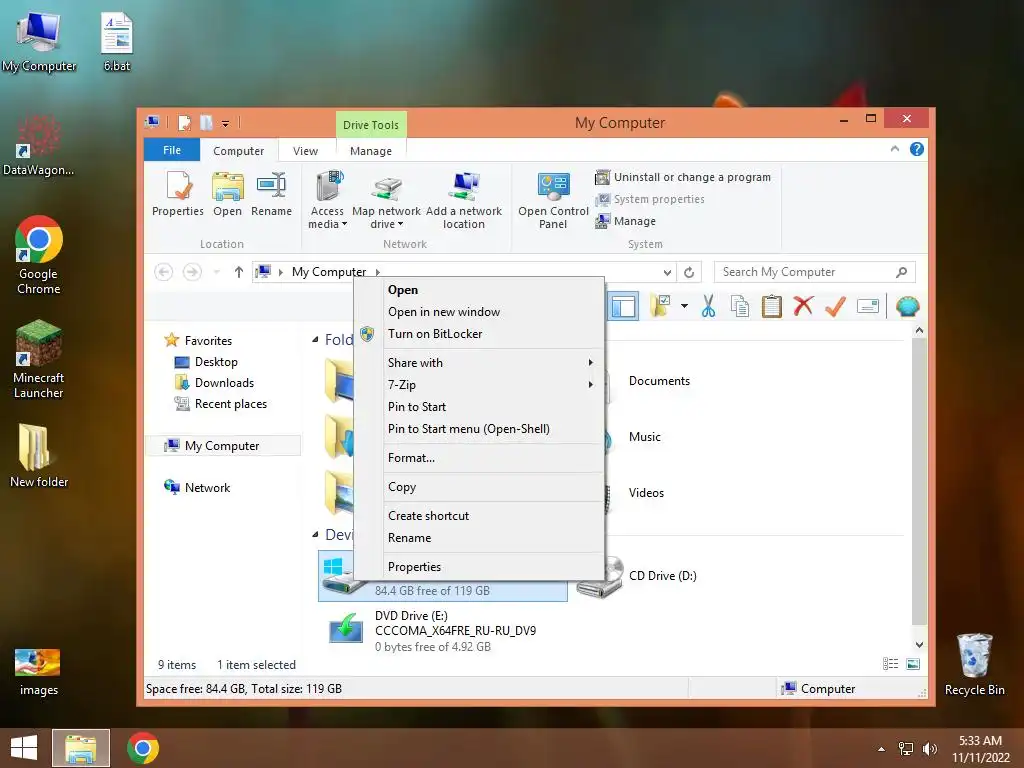Click the Forward navigation arrow
The image size is (1024, 768).
pos(192,272)
